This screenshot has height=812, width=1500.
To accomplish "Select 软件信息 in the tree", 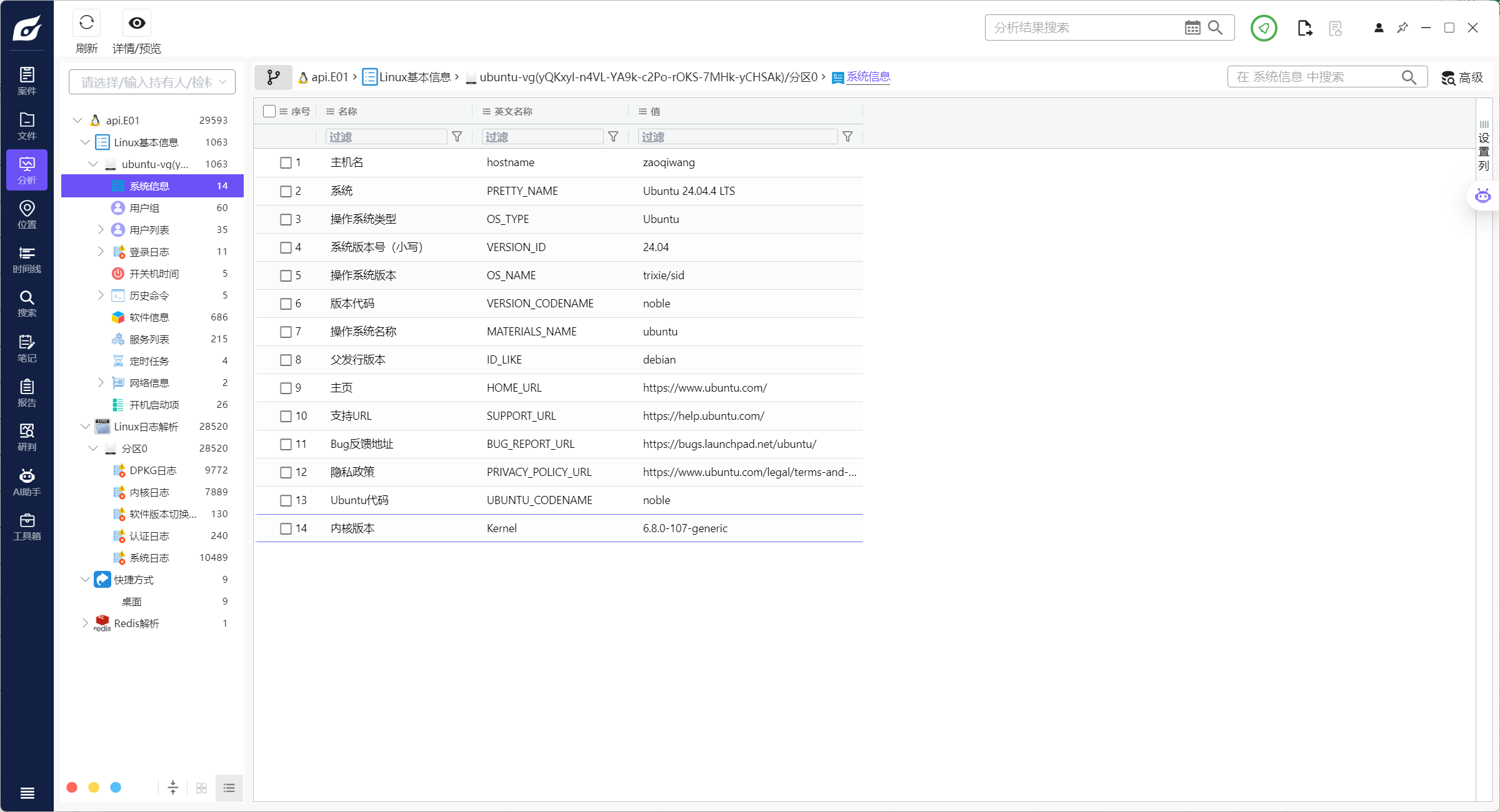I will (x=149, y=317).
